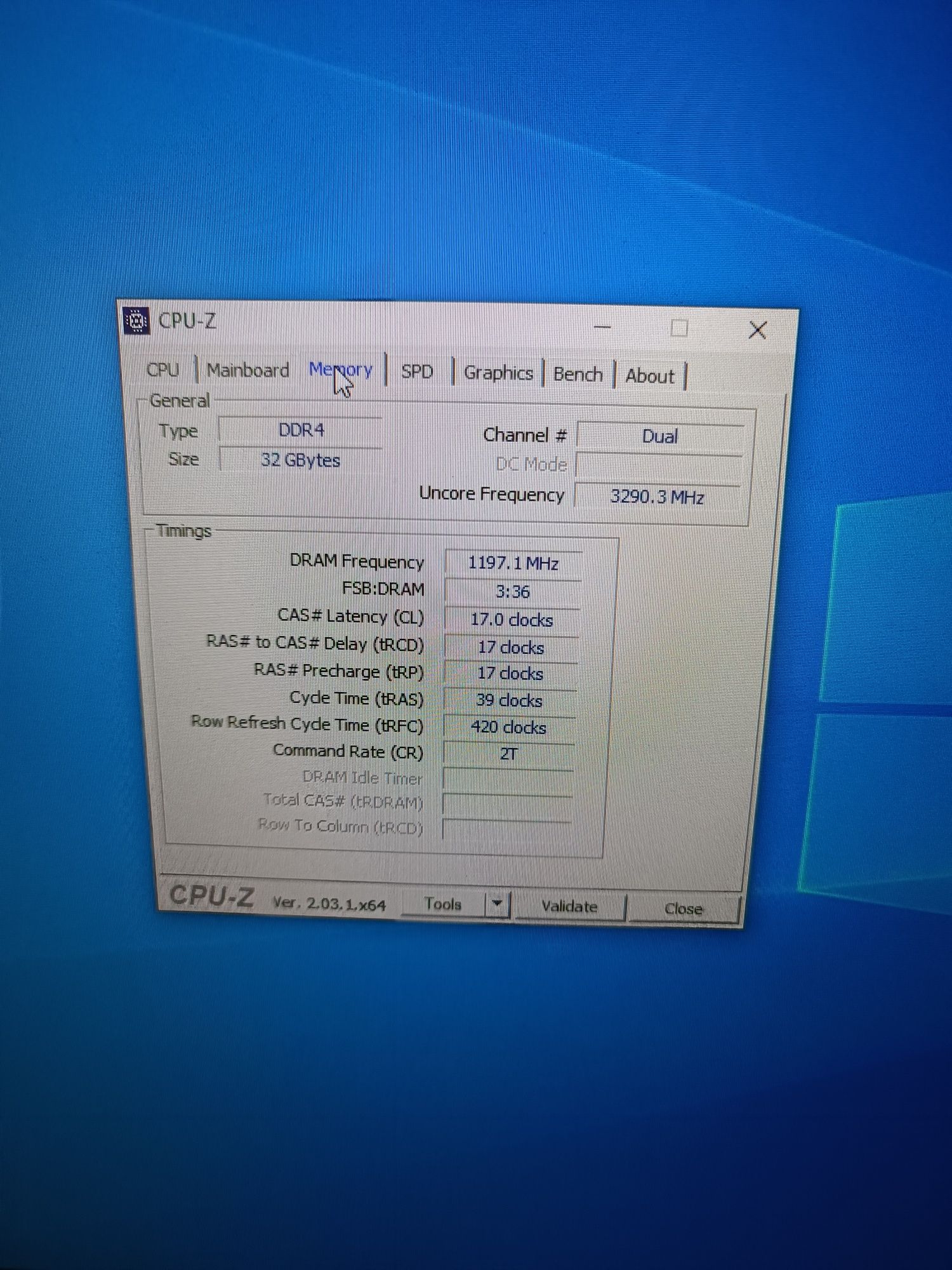Screen dimensions: 952x1270
Task: Click the CPU-Z app icon in the title bar
Action: pyautogui.click(x=136, y=320)
